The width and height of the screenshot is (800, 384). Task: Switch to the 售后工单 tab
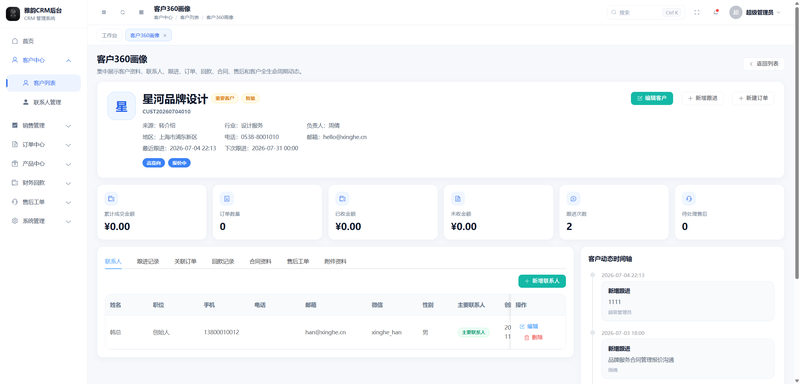point(298,261)
